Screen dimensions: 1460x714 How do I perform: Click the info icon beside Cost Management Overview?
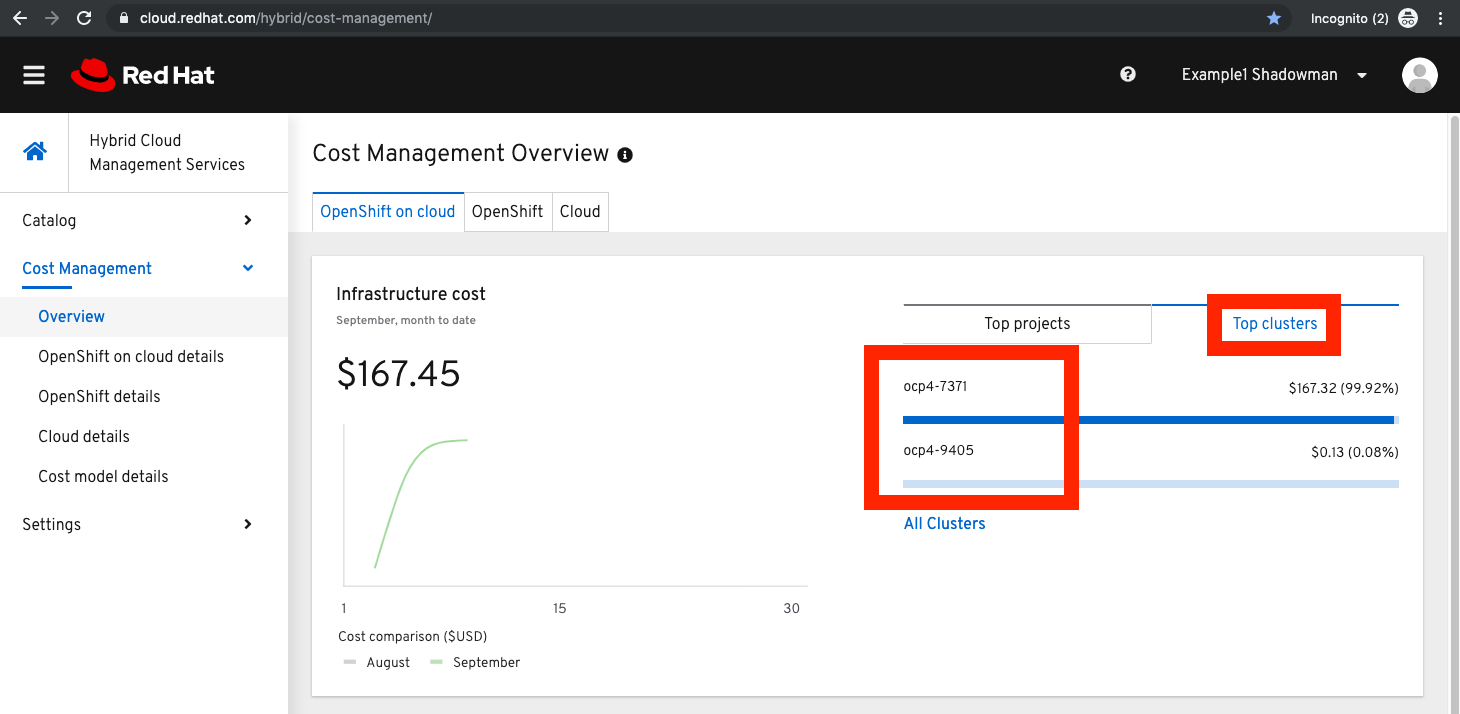[625, 155]
